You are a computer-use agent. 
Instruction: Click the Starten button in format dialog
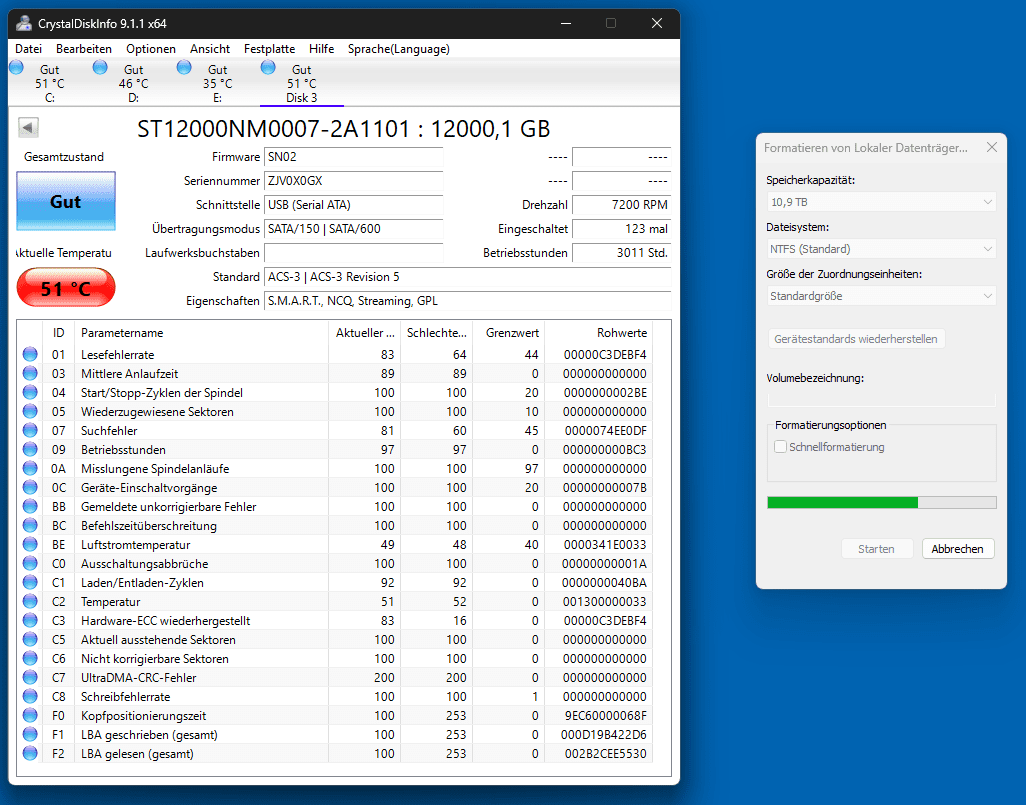(877, 548)
